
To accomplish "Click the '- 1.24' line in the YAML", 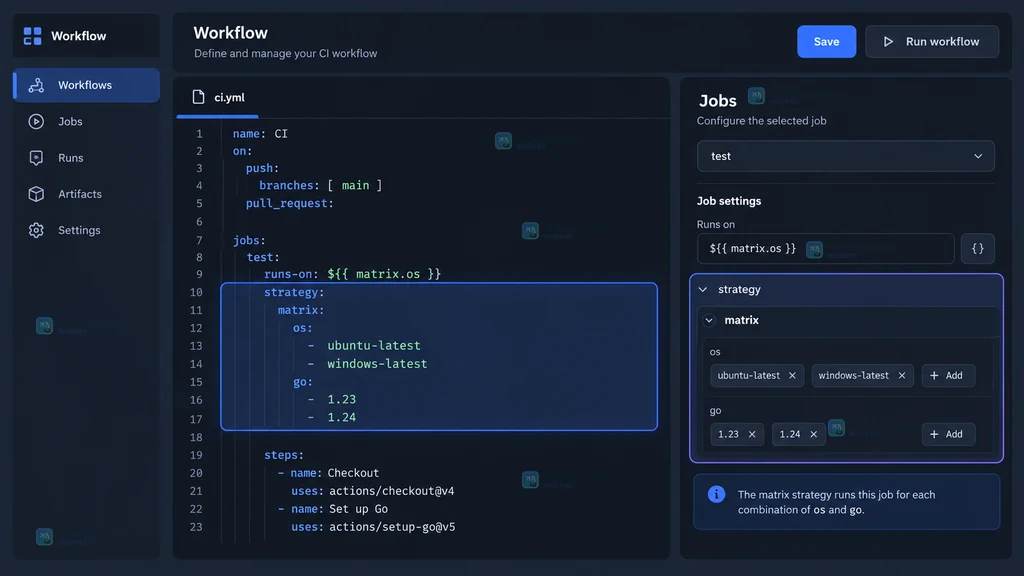I will [332, 417].
